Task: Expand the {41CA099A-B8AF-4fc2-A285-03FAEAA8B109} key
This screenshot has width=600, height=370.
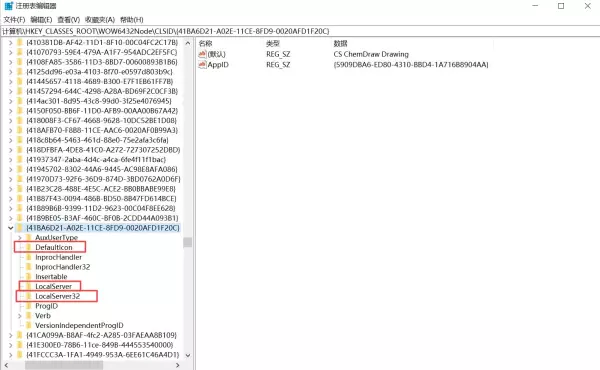Action: click(x=10, y=335)
